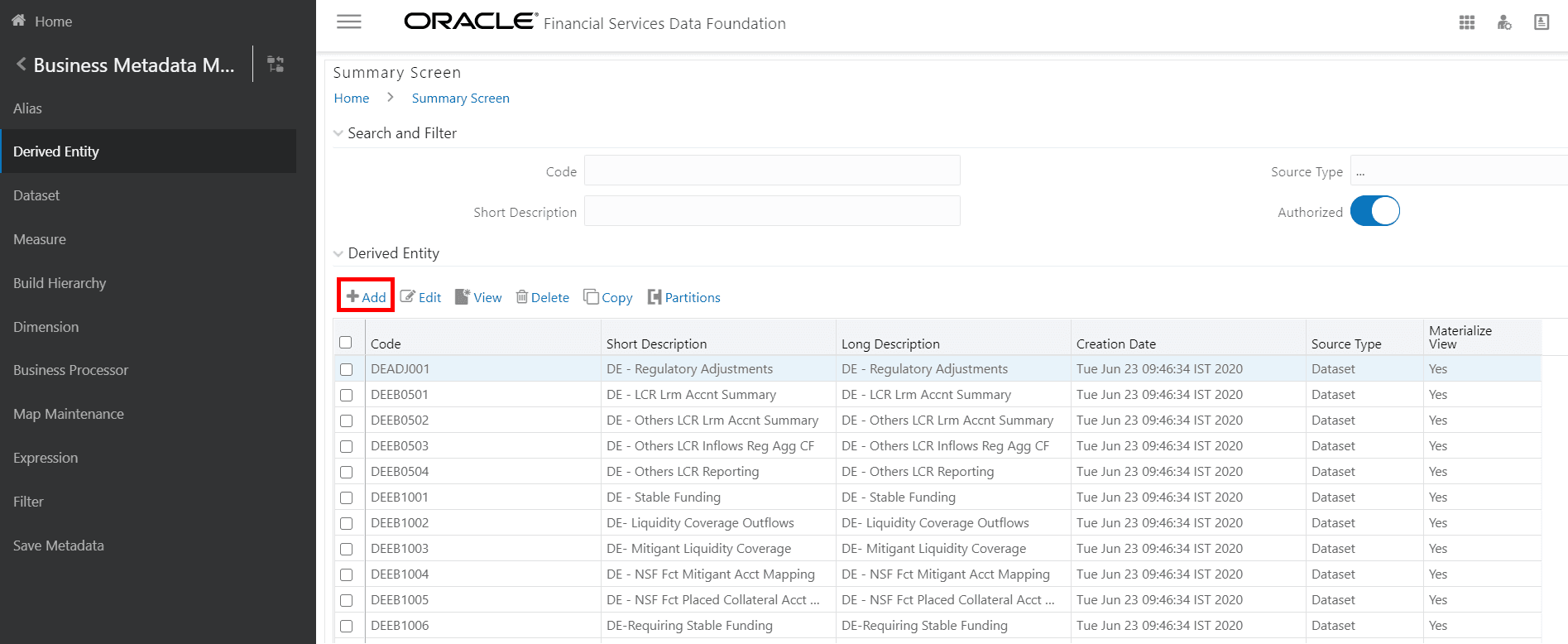Select the DEEB1003 code cell
Viewport: 1568px width, 644px height.
click(483, 549)
